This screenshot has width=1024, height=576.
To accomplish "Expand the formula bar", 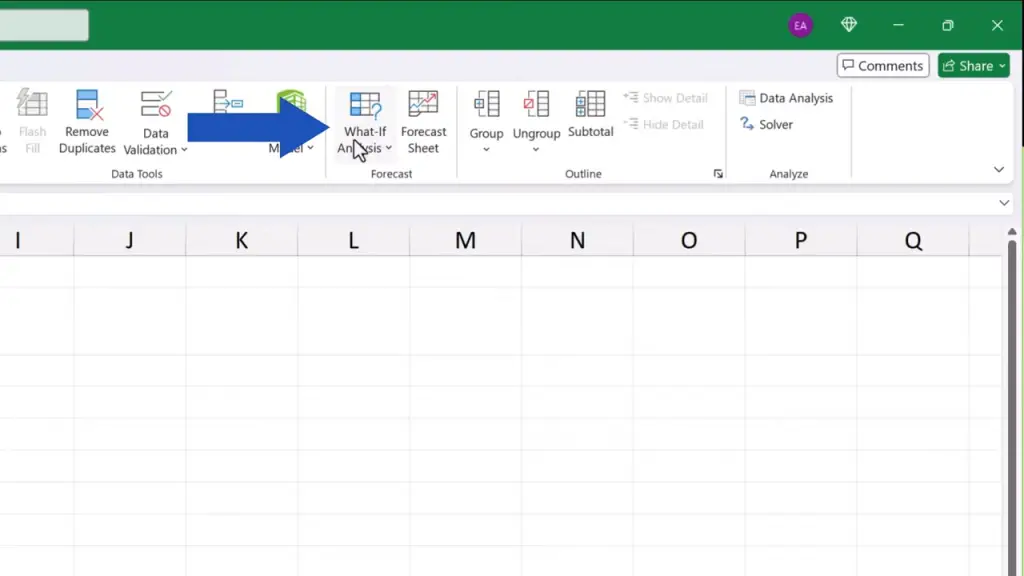I will coord(1004,203).
